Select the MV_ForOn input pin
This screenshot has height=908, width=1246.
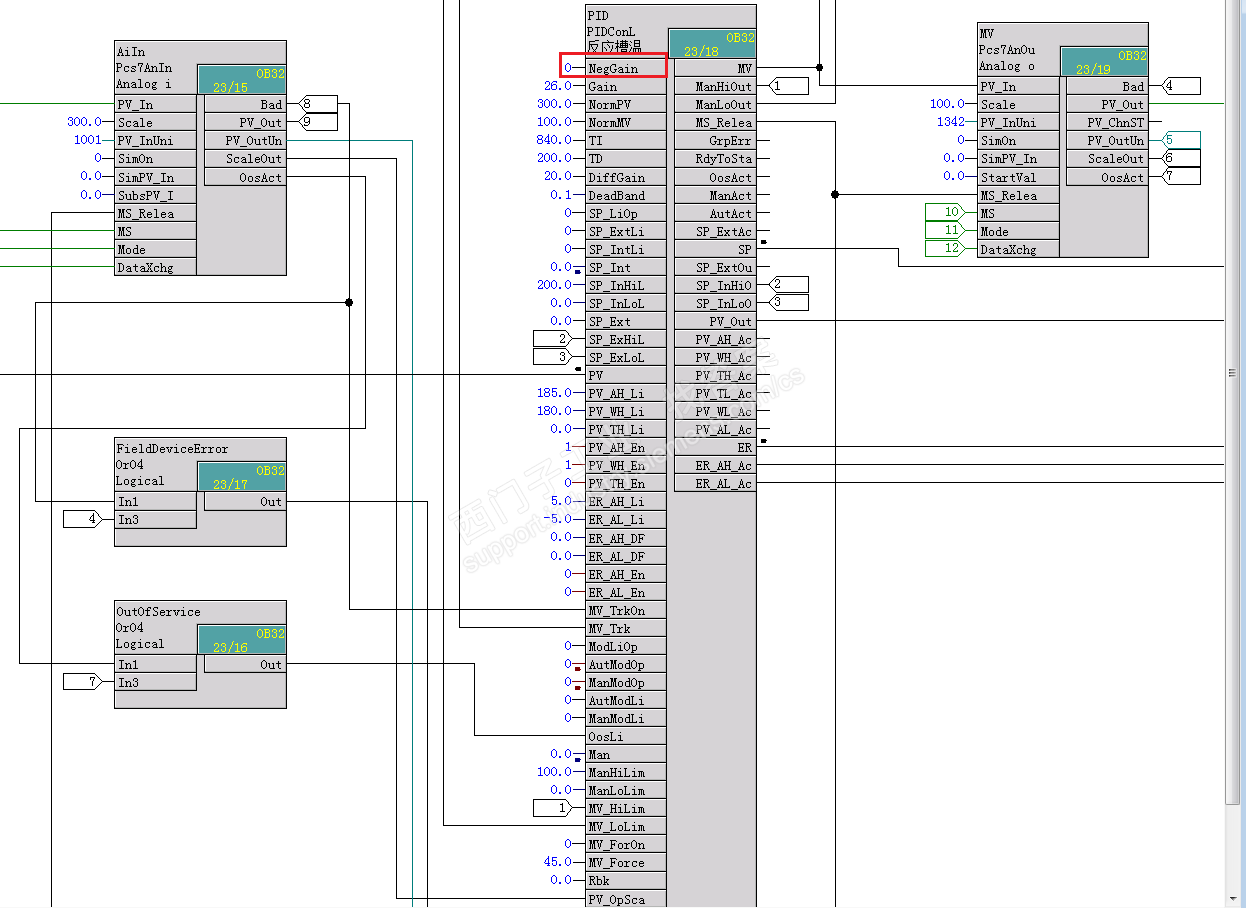(625, 844)
